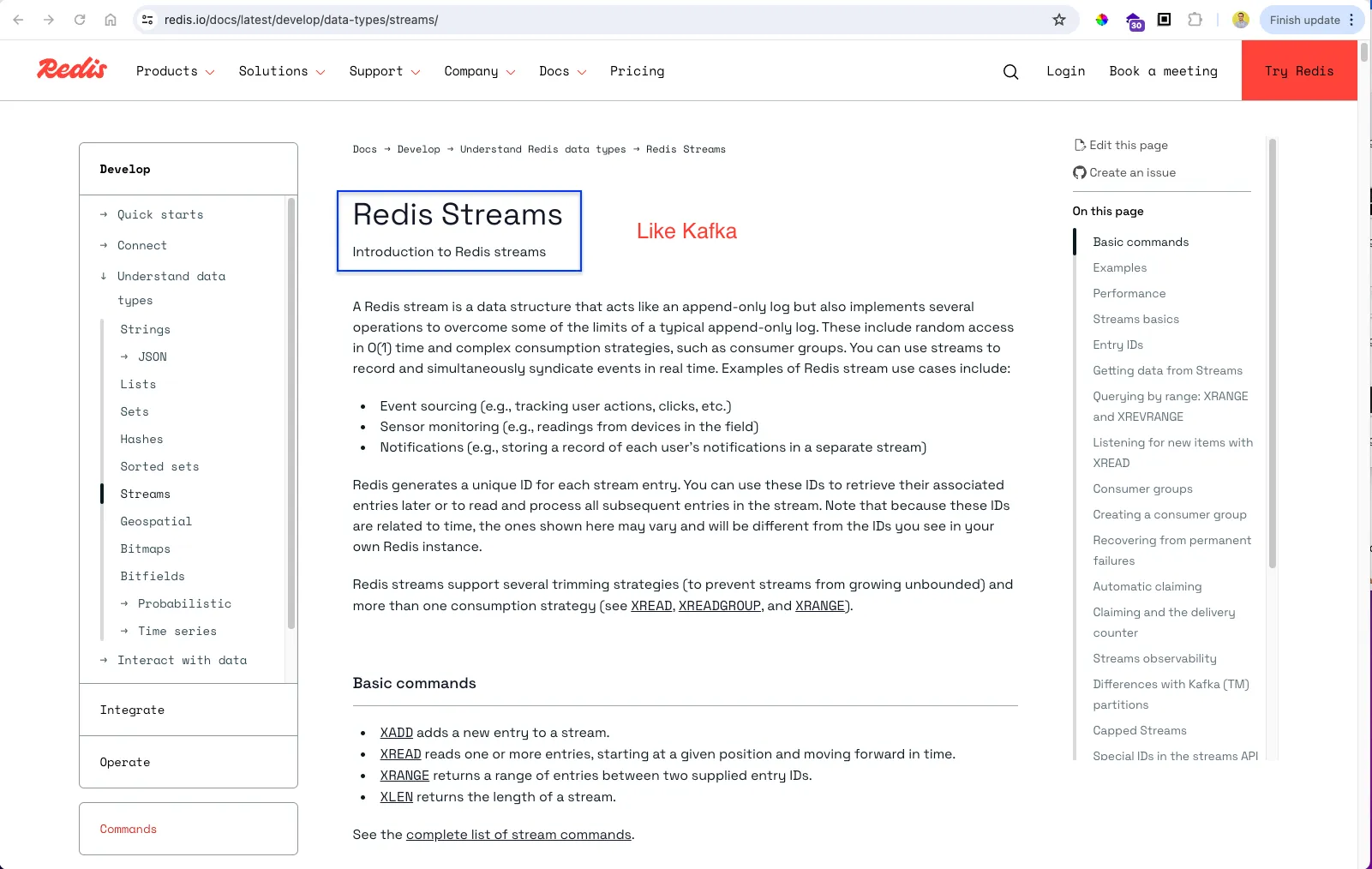The image size is (1372, 869).
Task: Click the browser back arrow
Action: click(x=18, y=20)
